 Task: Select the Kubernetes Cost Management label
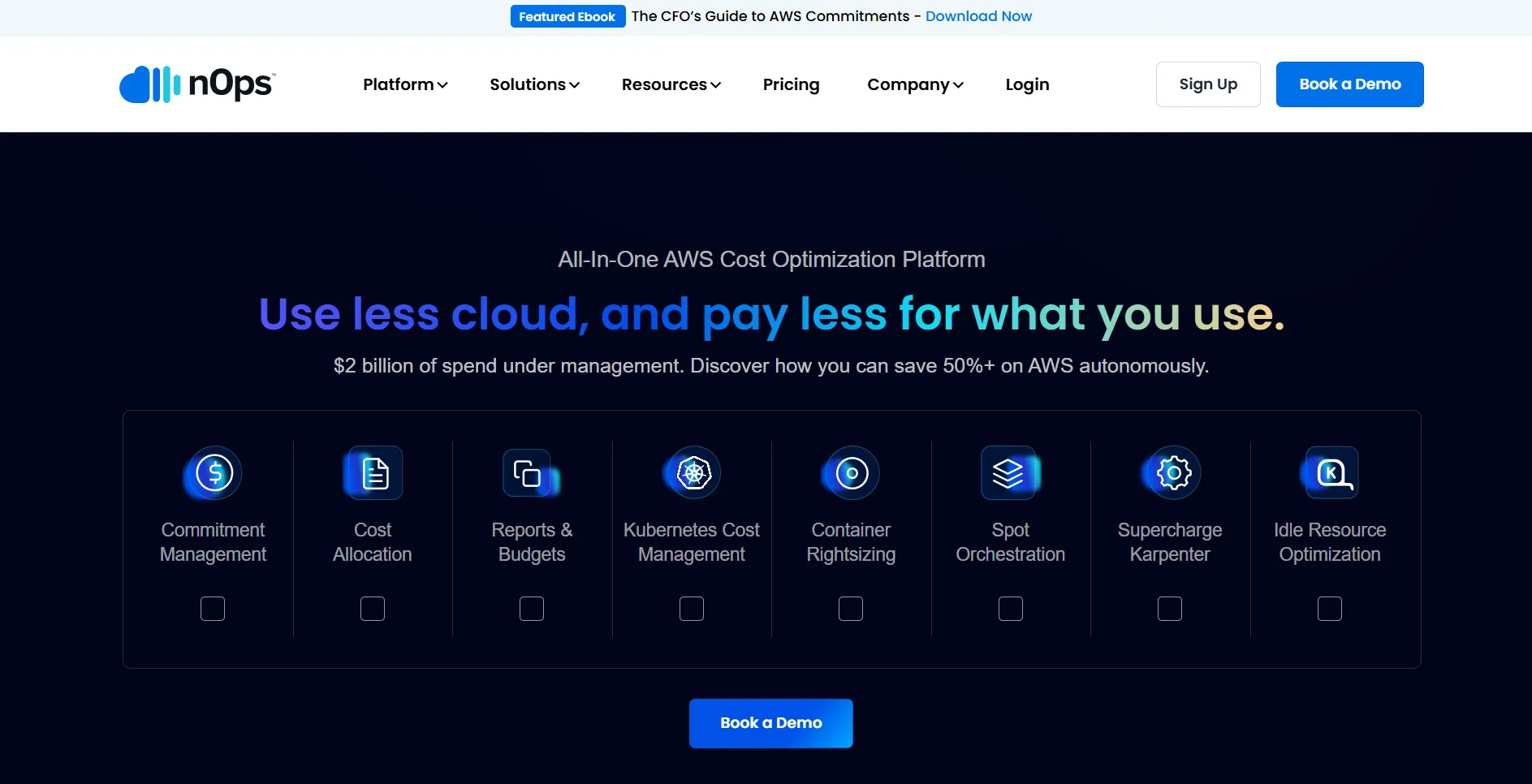point(692,542)
